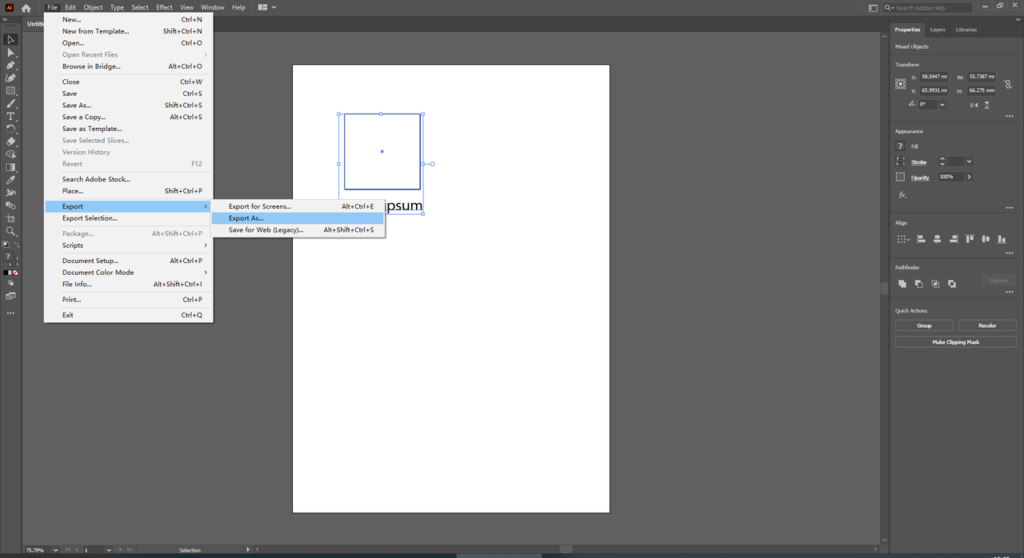Image resolution: width=1024 pixels, height=558 pixels.
Task: Select the Shape Builder tool
Action: click(10, 154)
